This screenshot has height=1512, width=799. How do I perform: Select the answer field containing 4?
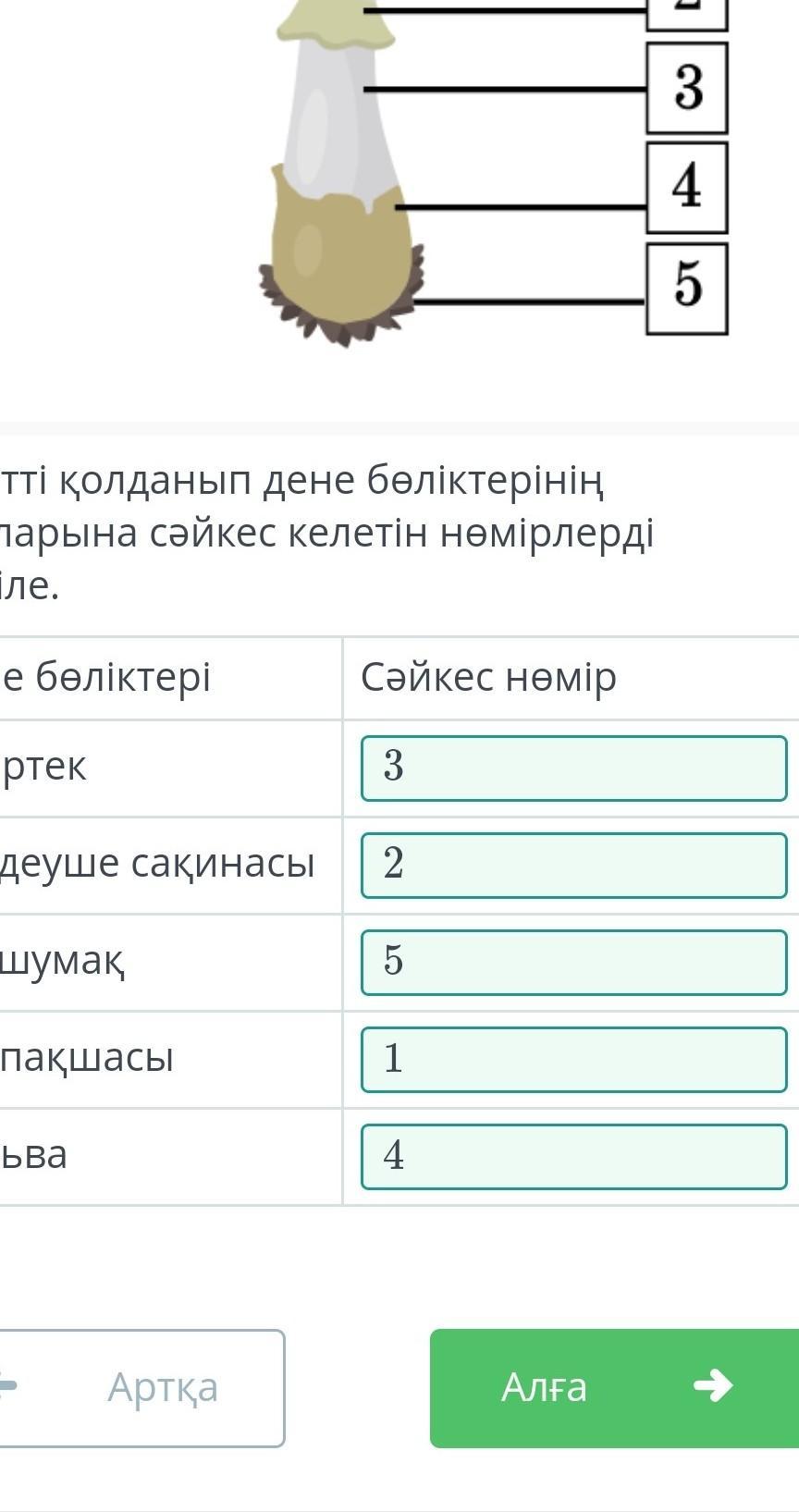(x=573, y=1156)
